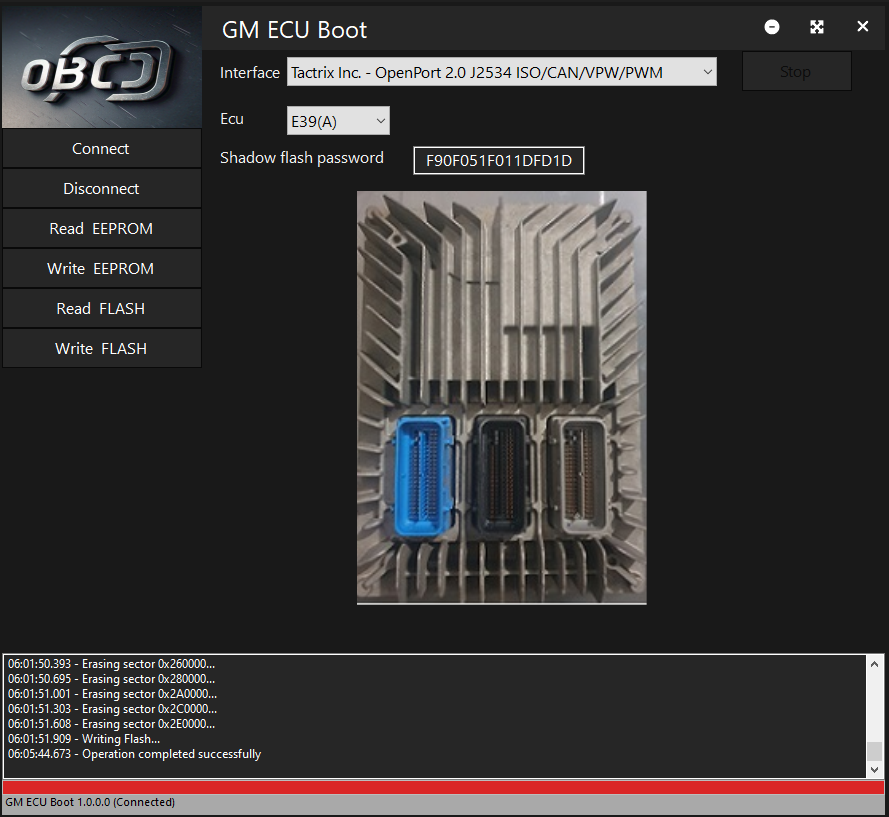
Task: Select log line 'Erasing sector 0x280000...'
Action: click(112, 679)
